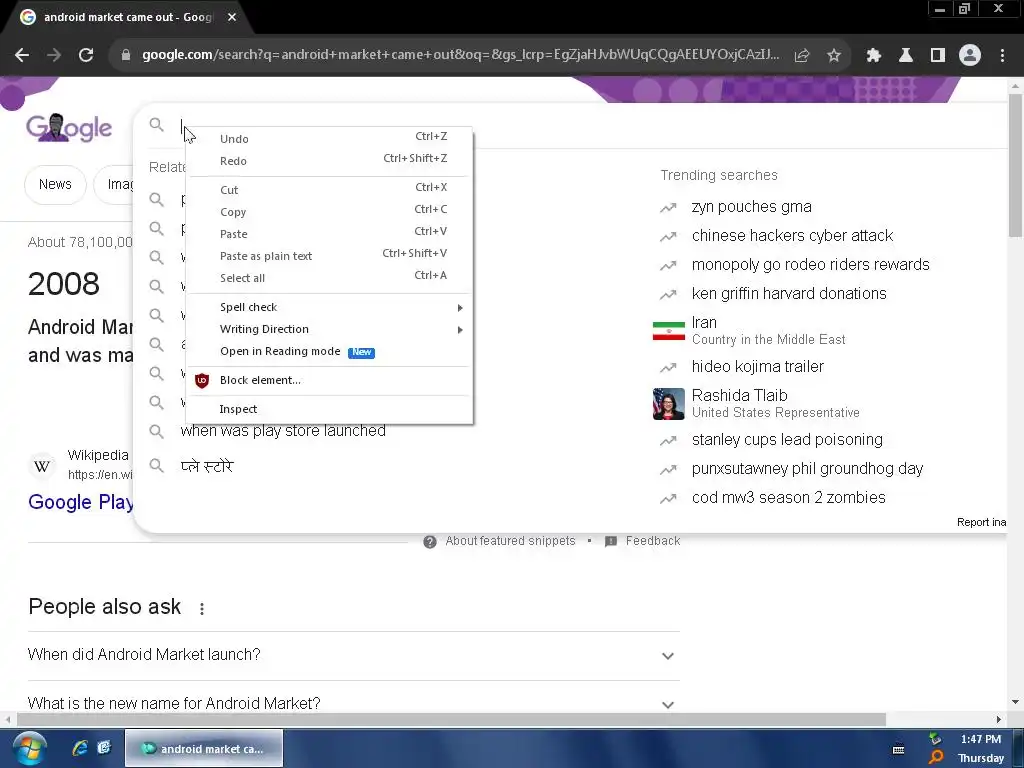The height and width of the screenshot is (768, 1024).
Task: Choose Paste as plain text
Action: (330, 256)
